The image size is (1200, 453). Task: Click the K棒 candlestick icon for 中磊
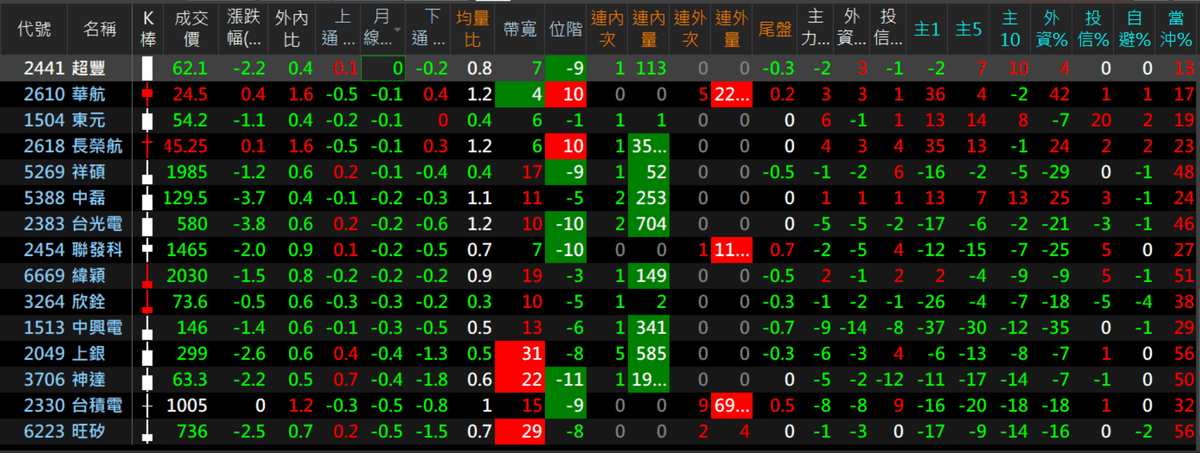[x=148, y=198]
